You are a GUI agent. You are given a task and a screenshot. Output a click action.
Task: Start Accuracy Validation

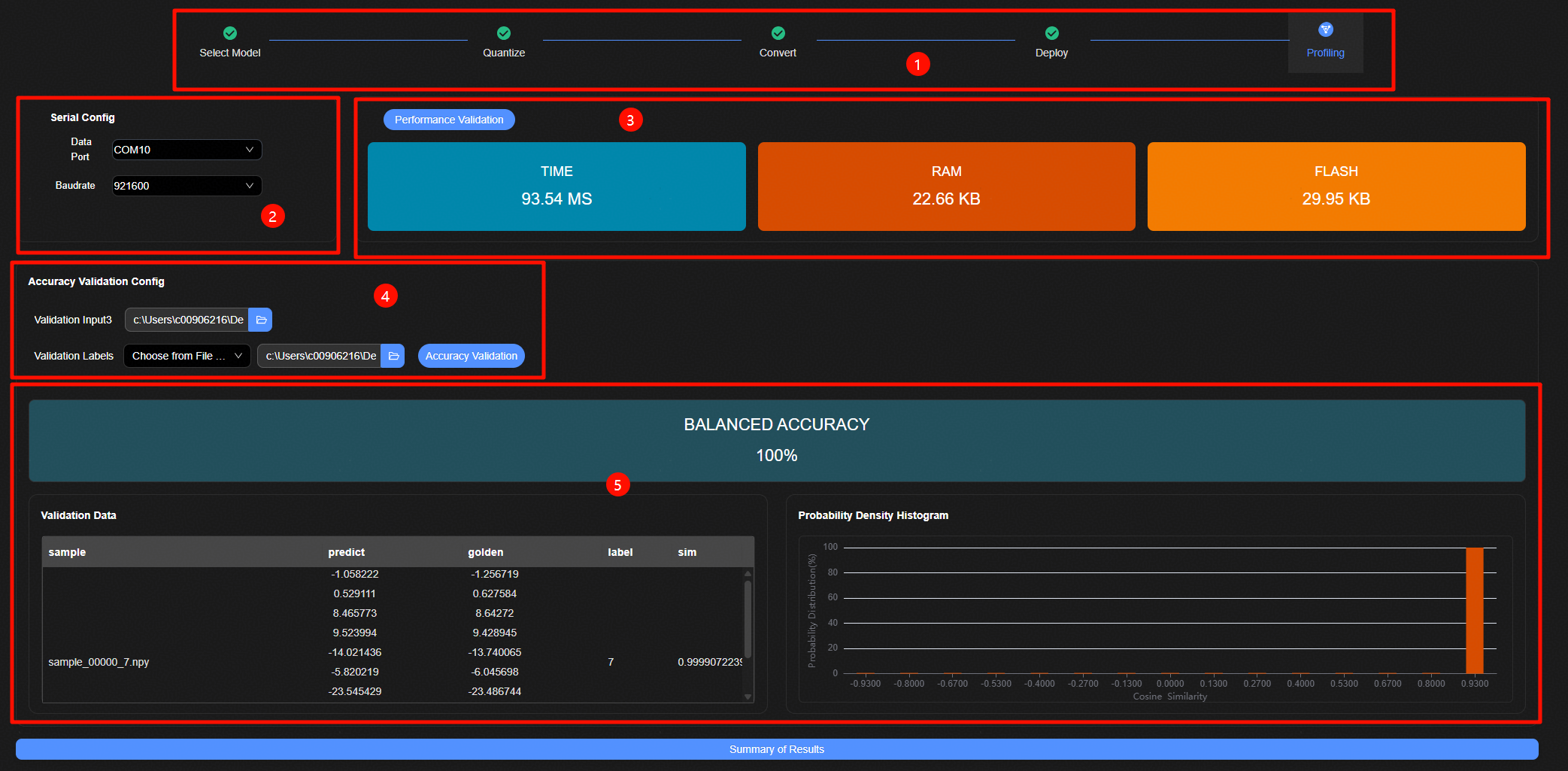471,356
